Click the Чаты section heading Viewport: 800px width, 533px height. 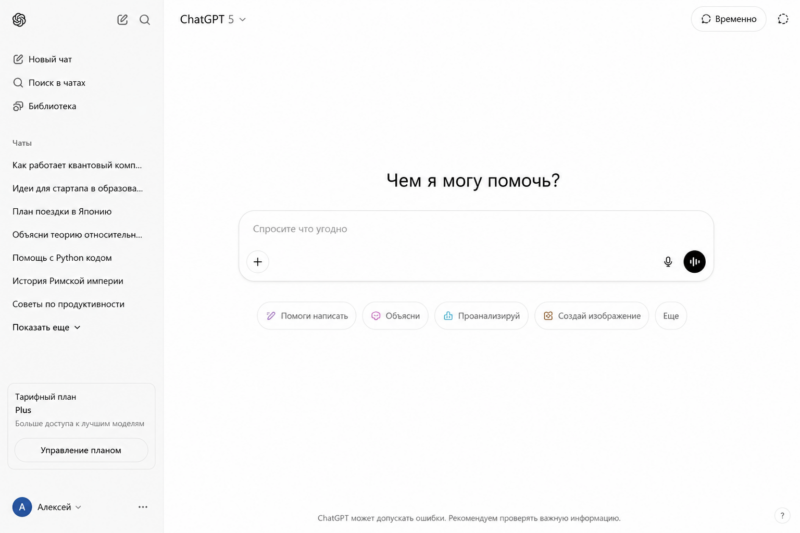coord(22,143)
